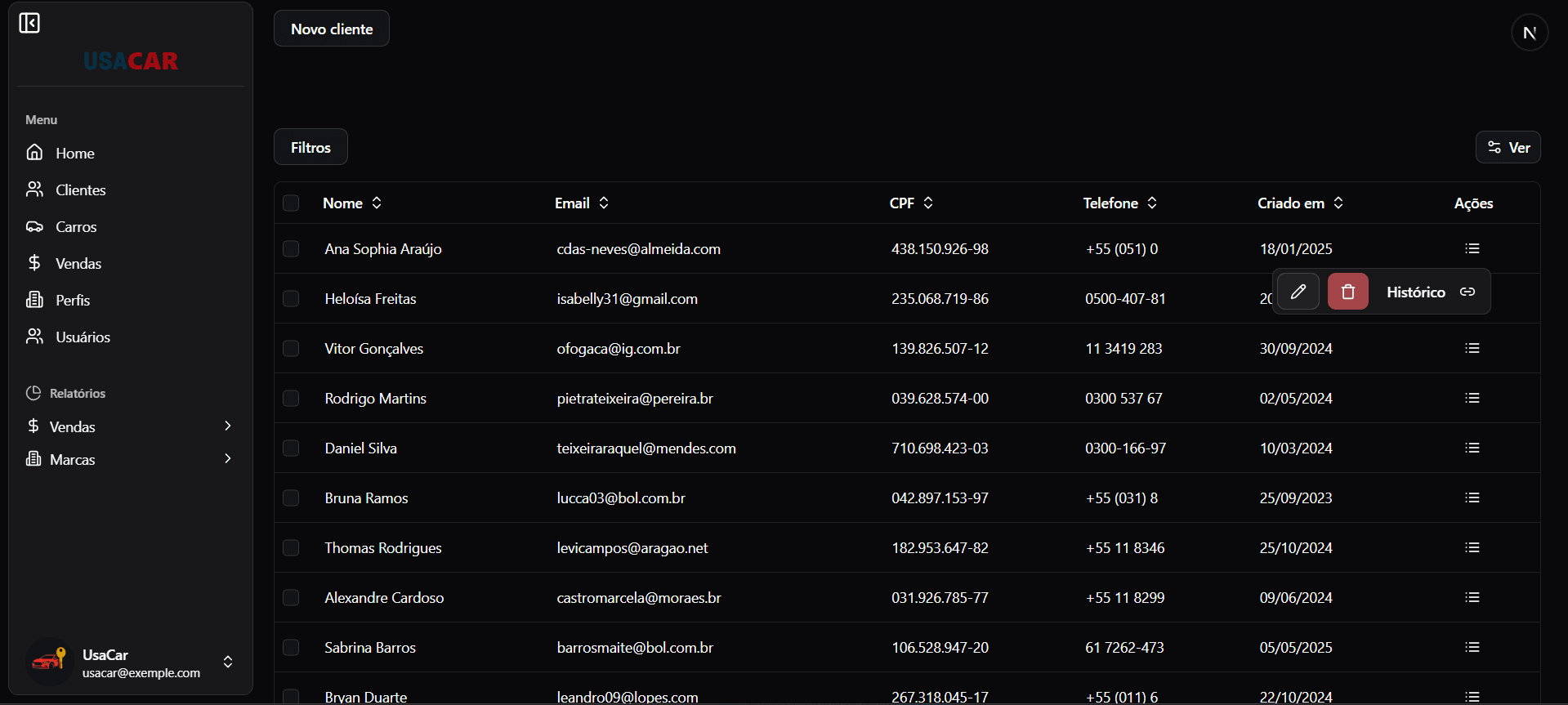Click the user avatar in top right
Viewport: 1568px width, 705px height.
[x=1529, y=33]
